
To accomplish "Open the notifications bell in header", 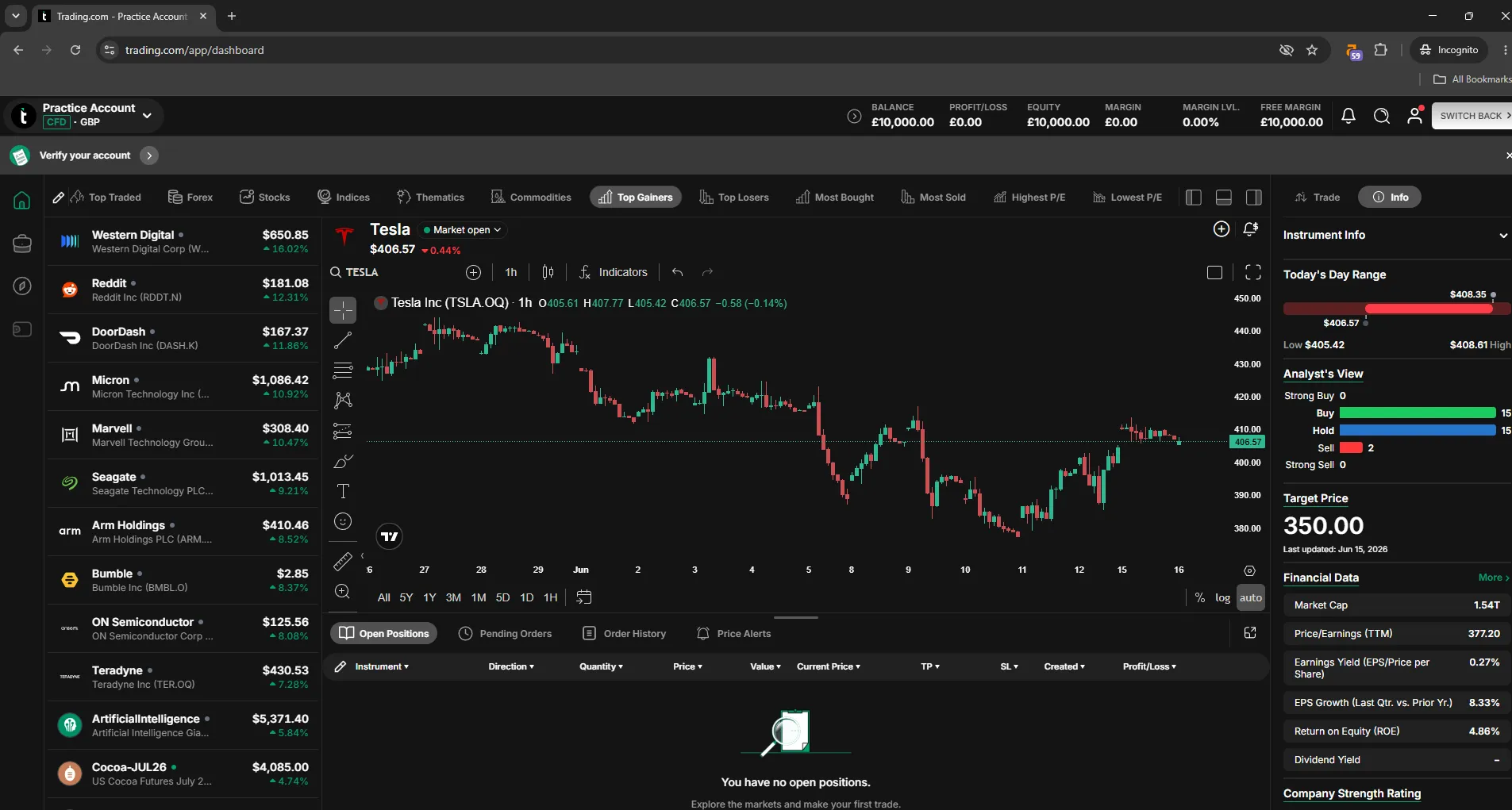I will pos(1348,116).
